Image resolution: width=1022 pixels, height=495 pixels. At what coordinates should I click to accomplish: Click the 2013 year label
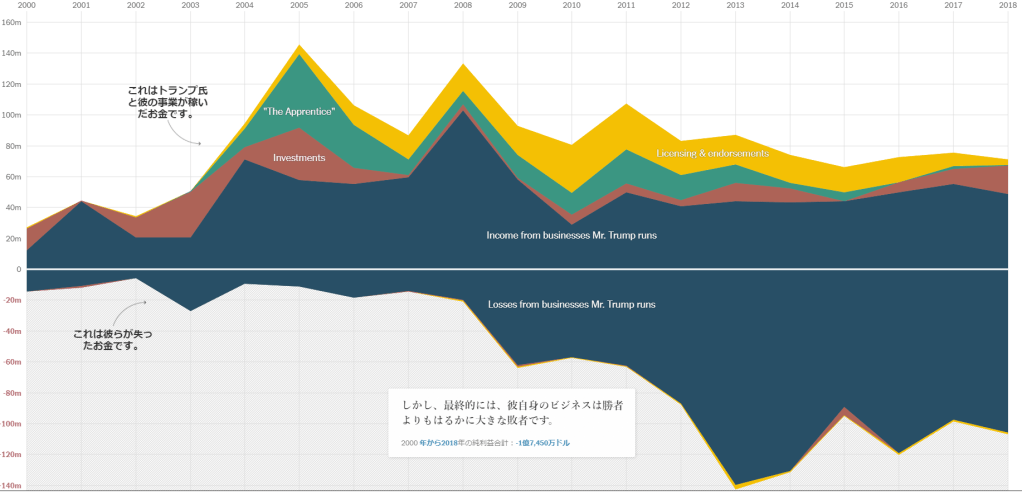(x=735, y=6)
